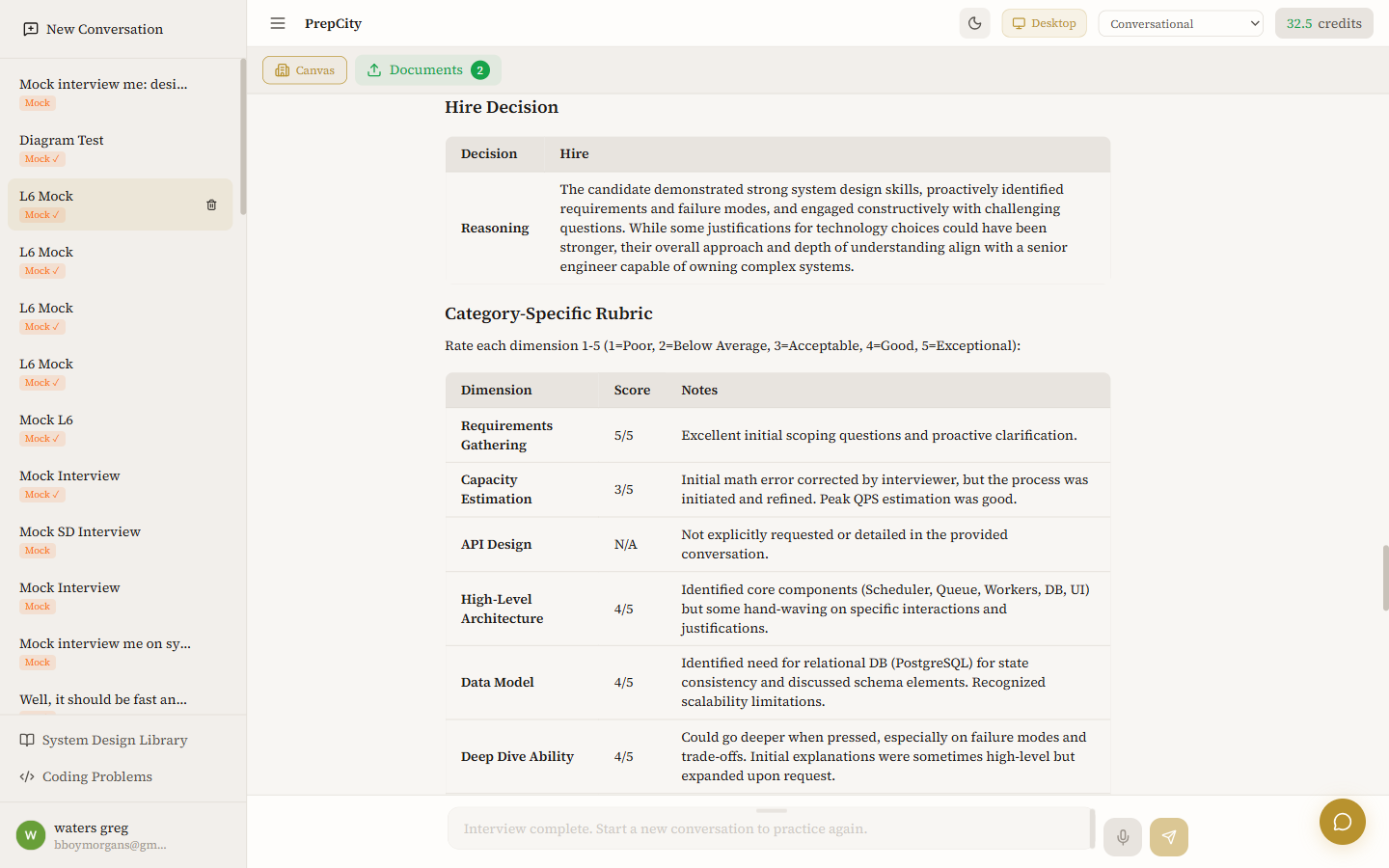Screen dimensions: 1389x868
Task: Click the High-Level Architecture row label
Action: pyautogui.click(x=503, y=609)
